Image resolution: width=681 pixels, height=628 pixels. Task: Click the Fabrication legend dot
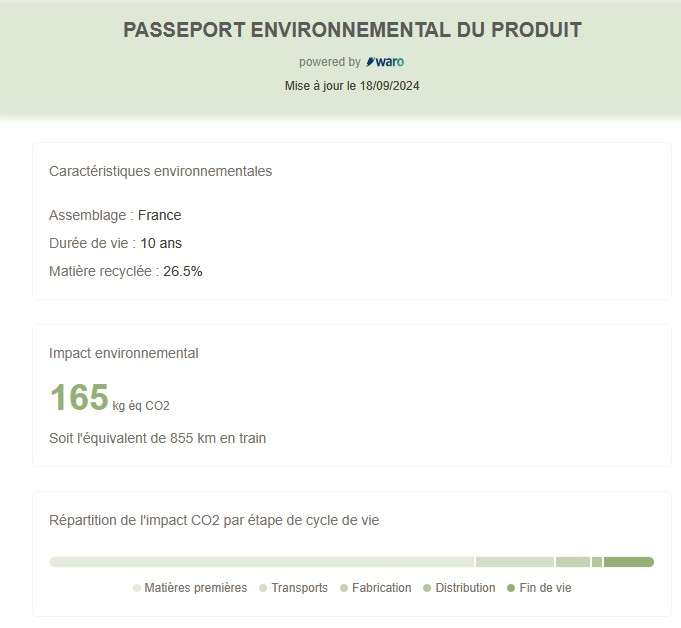click(x=344, y=588)
